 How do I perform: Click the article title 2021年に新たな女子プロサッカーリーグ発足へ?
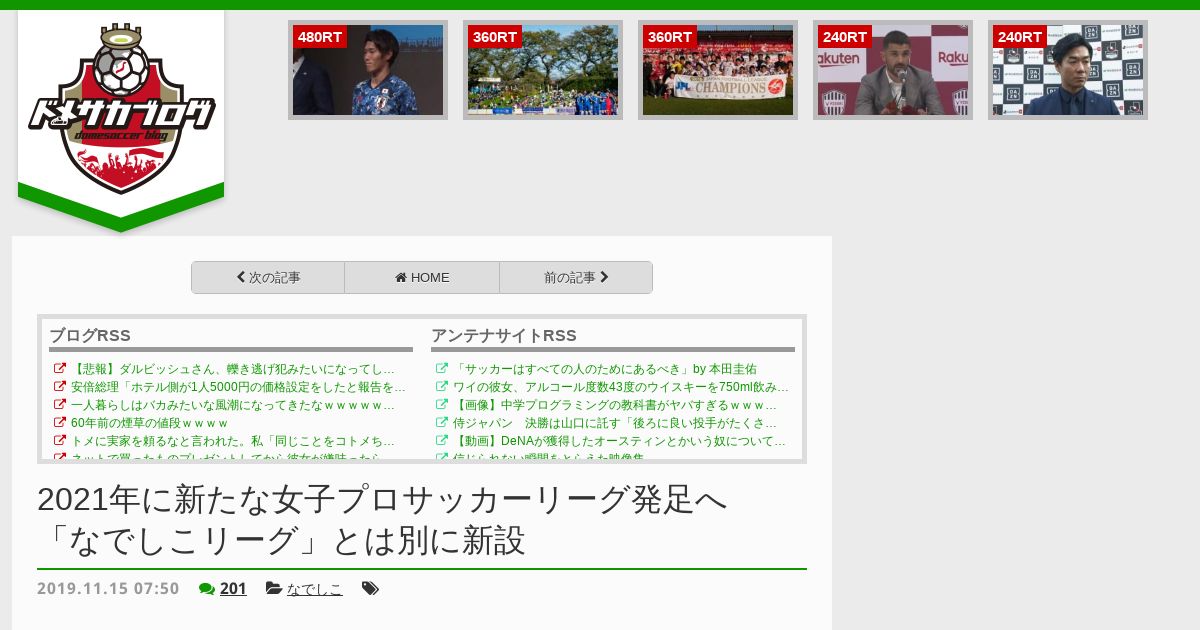tap(382, 520)
